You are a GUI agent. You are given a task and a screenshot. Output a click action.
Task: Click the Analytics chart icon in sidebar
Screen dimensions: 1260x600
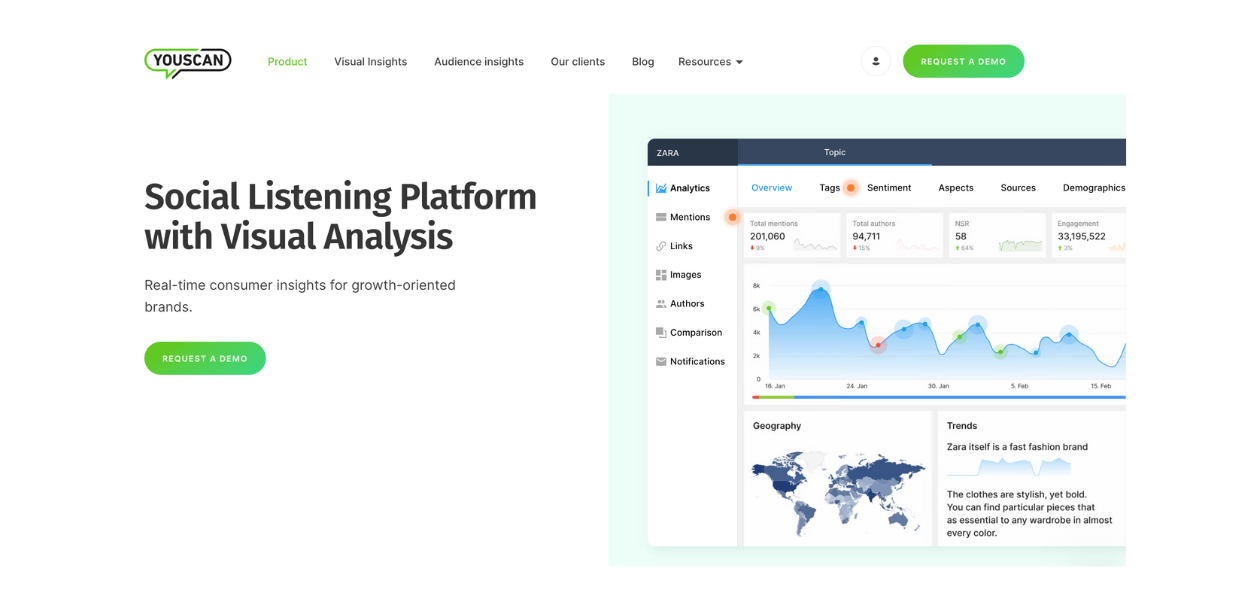[661, 188]
